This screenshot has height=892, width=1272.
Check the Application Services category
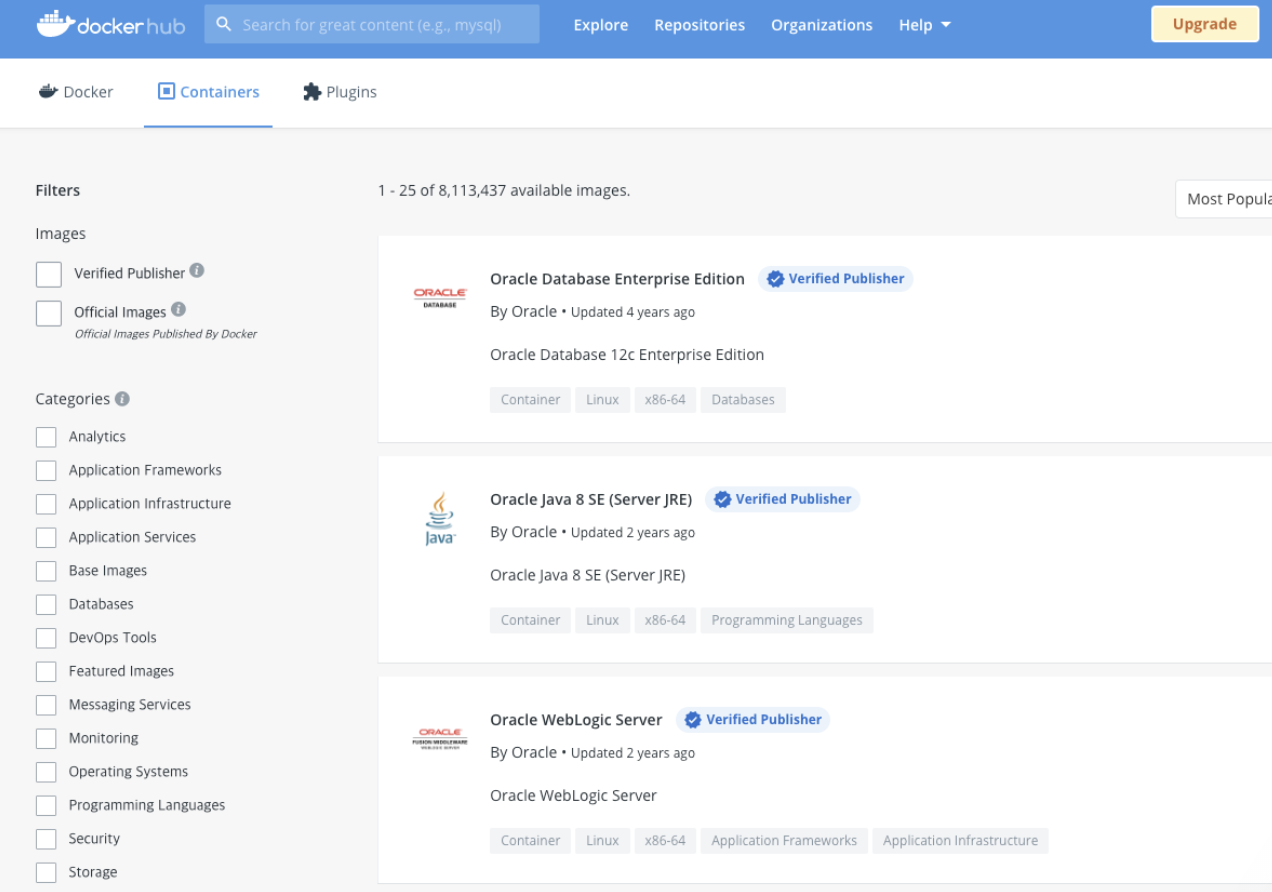tap(46, 537)
